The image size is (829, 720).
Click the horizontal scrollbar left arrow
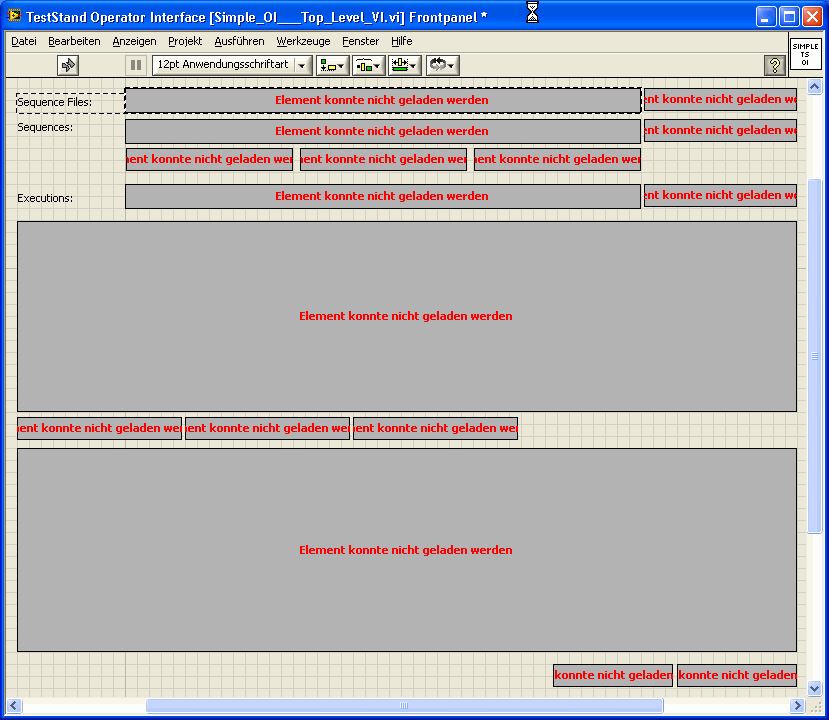14,705
